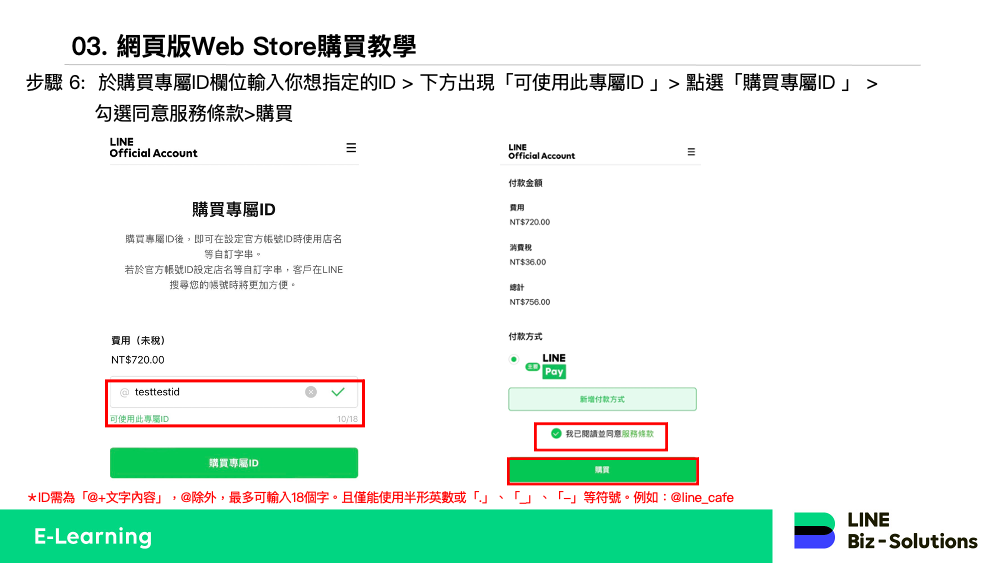This screenshot has width=1000, height=563.
Task: Click the E-Learning footer label
Action: tap(93, 537)
